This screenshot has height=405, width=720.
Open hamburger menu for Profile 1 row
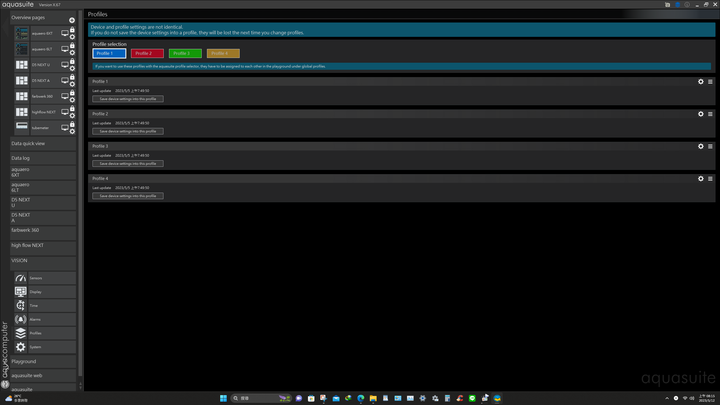[710, 82]
